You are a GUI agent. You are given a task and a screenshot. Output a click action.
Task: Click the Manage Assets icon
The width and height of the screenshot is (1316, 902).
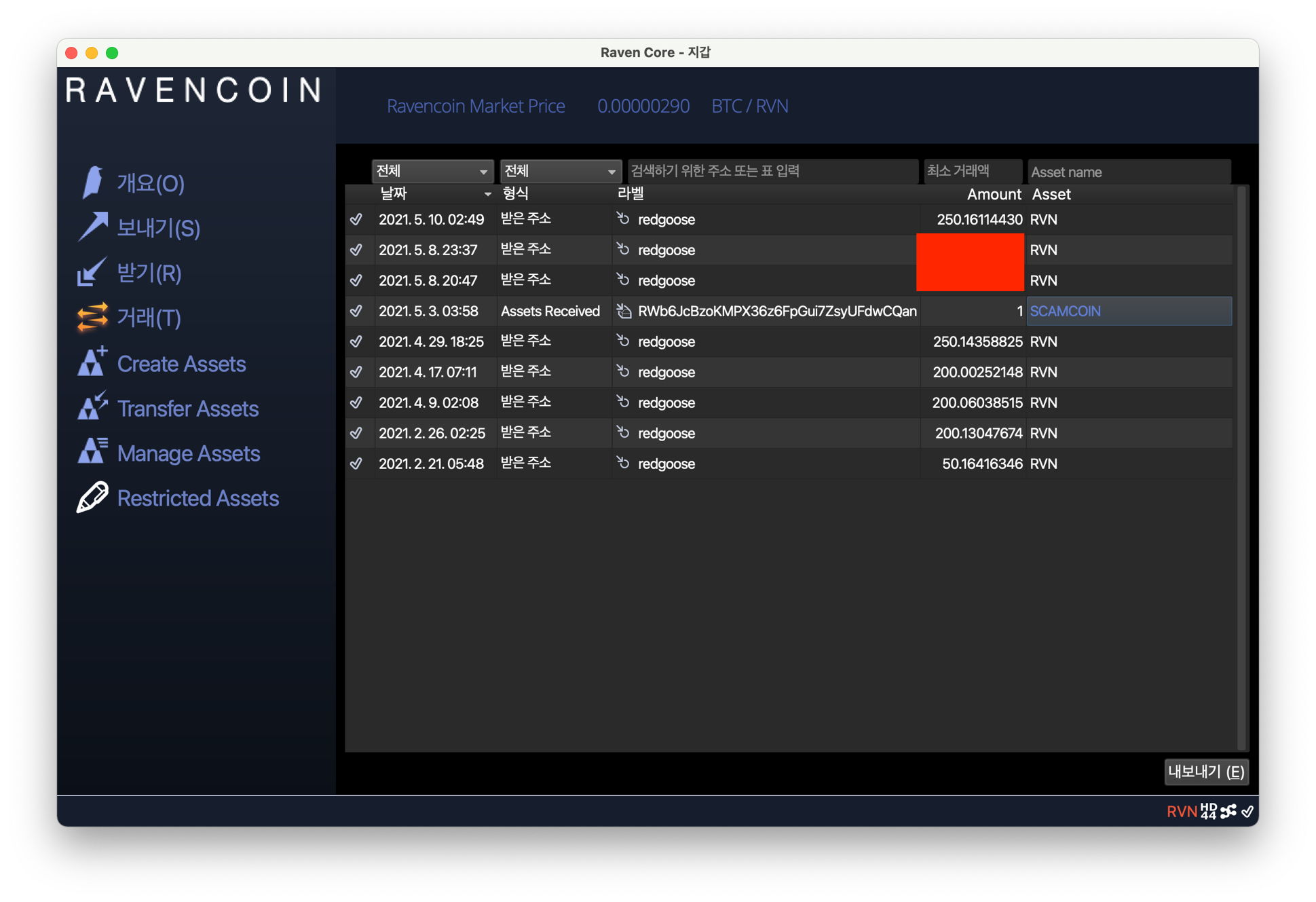[x=92, y=451]
